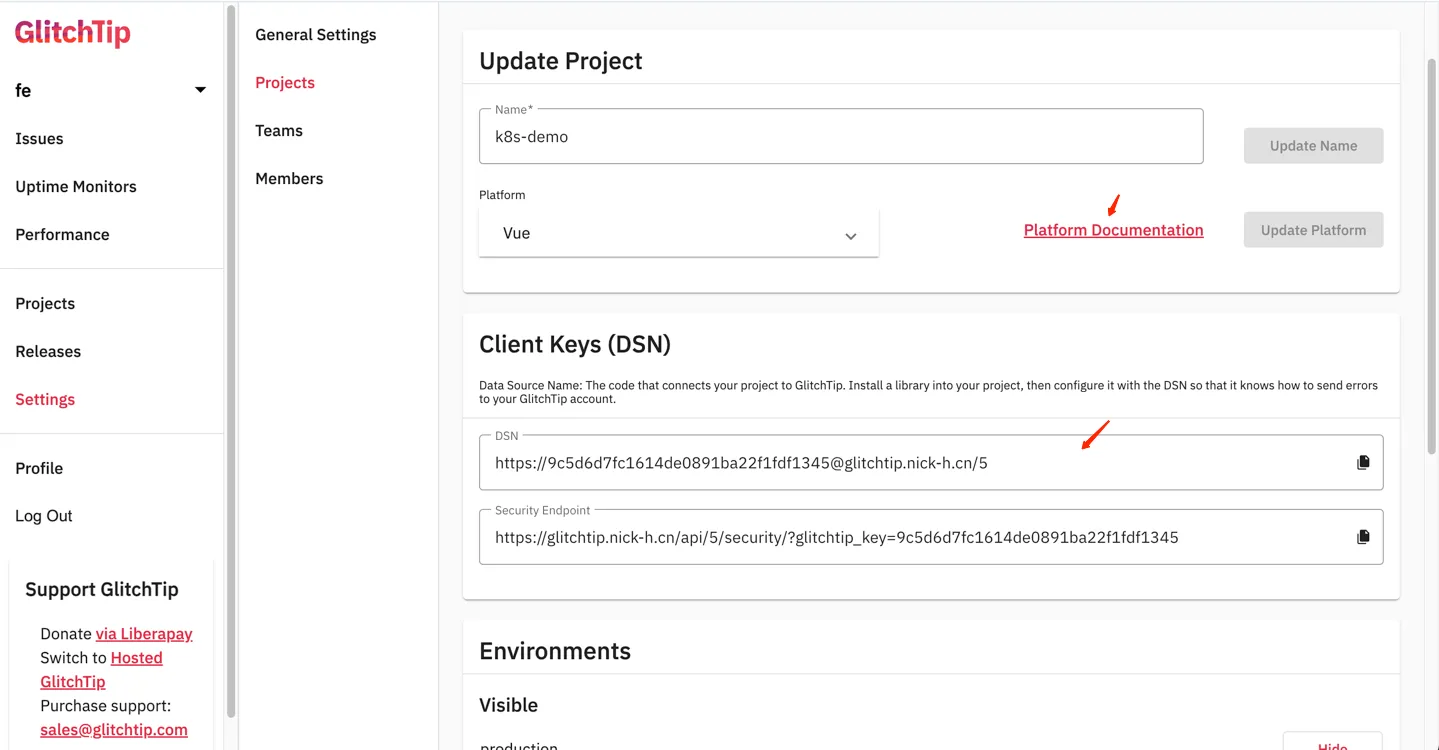Open the Performance page
Viewport: 1439px width, 750px height.
tap(62, 234)
